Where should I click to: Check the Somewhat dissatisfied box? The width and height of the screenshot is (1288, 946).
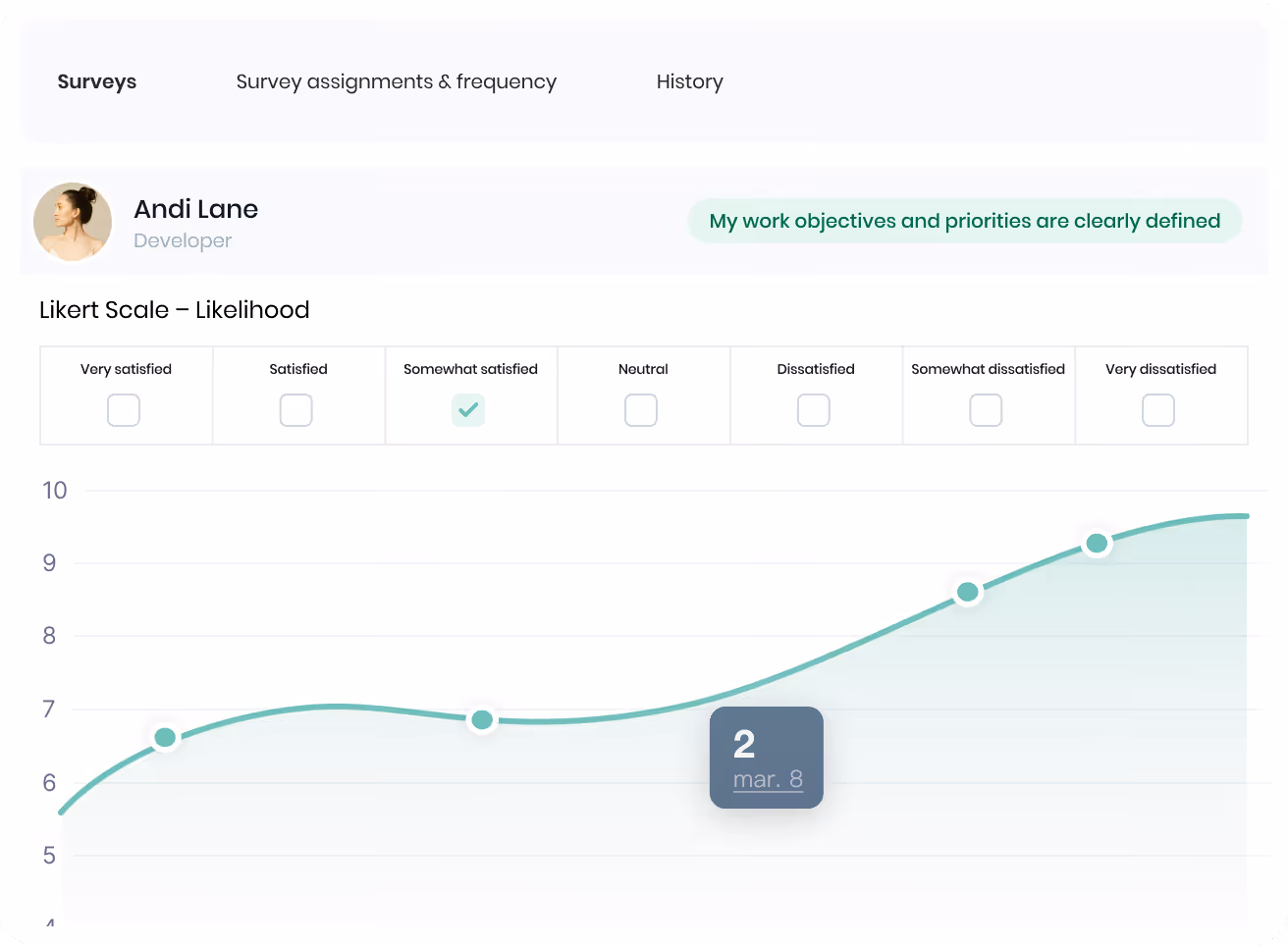[986, 410]
